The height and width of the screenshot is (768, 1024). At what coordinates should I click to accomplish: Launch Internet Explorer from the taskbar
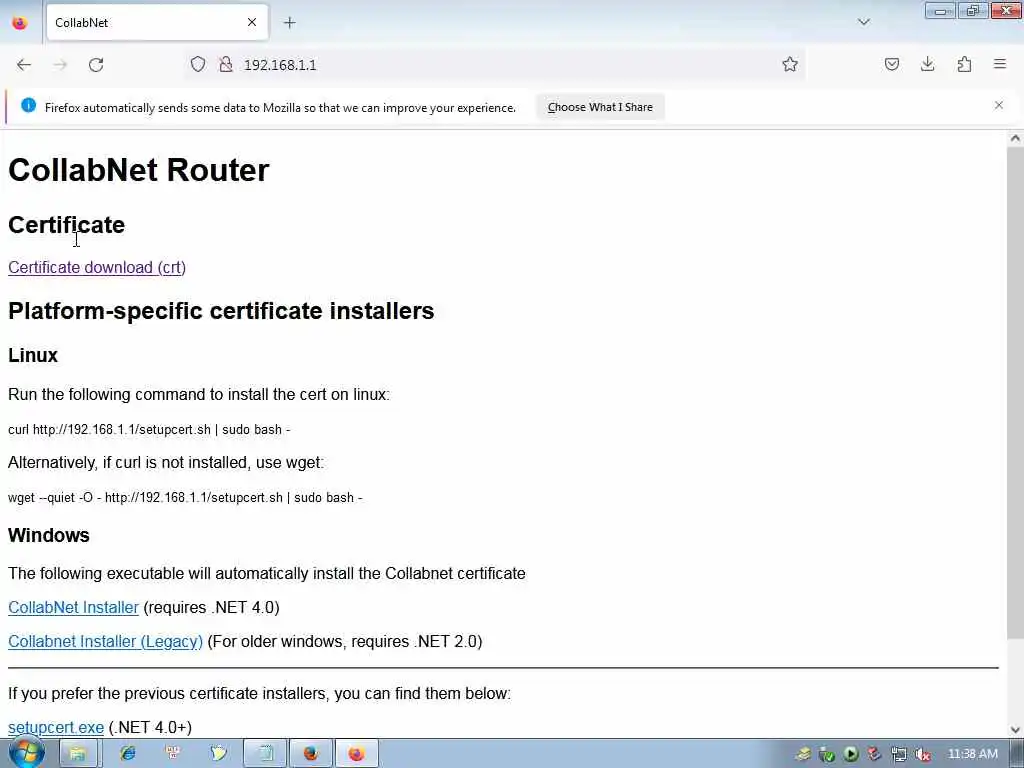(127, 754)
